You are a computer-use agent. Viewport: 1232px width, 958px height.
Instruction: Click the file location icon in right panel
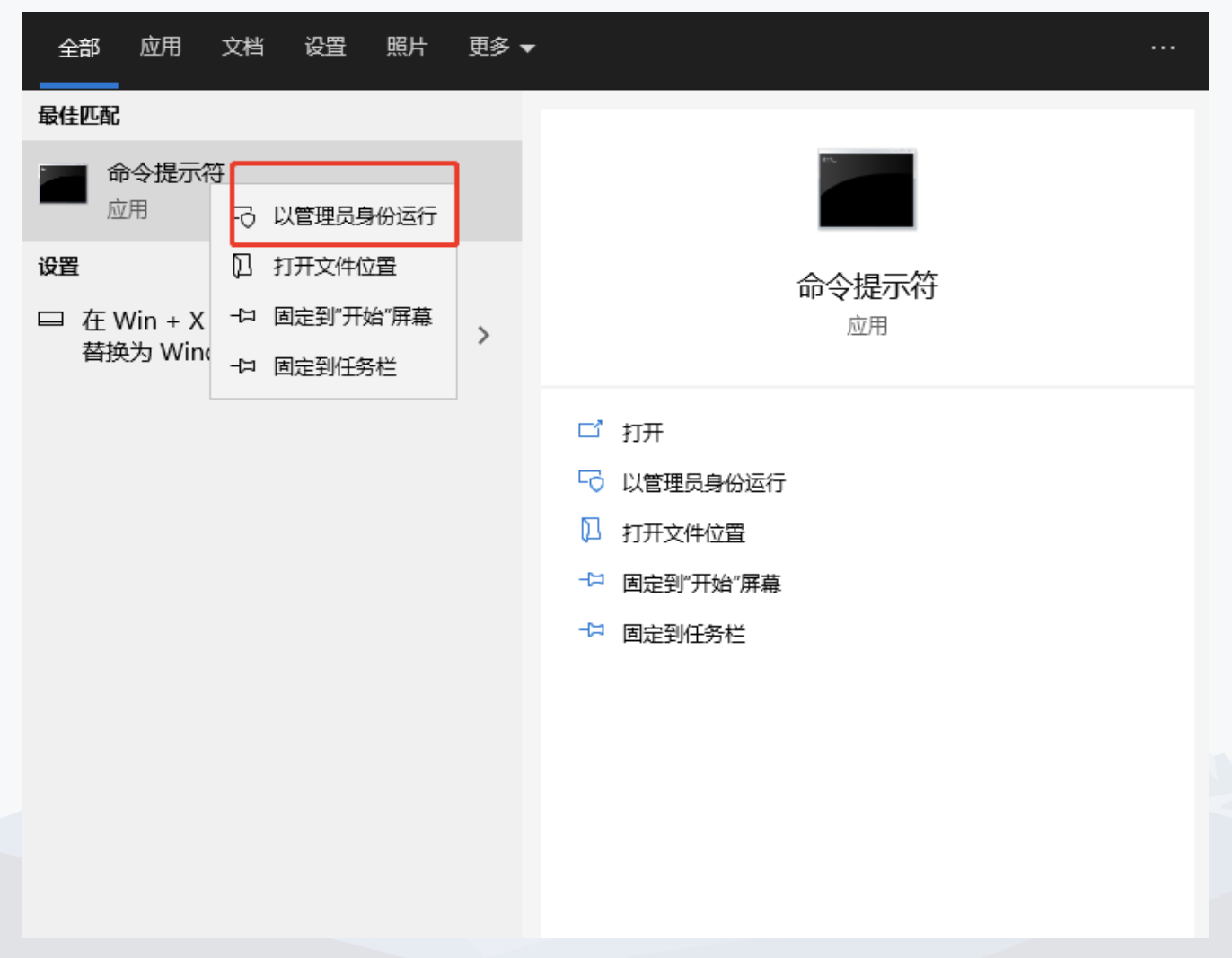[590, 531]
